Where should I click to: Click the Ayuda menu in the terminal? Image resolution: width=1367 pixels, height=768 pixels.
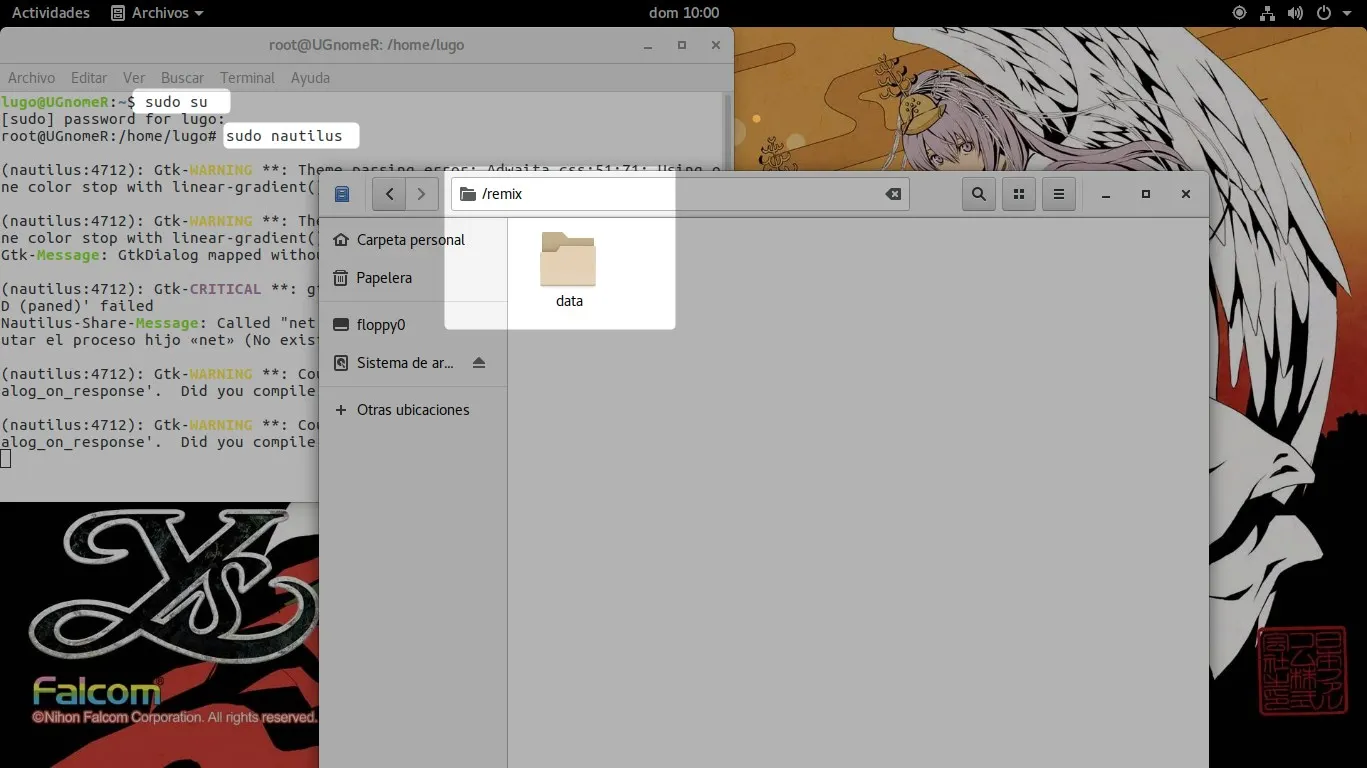pos(310,77)
